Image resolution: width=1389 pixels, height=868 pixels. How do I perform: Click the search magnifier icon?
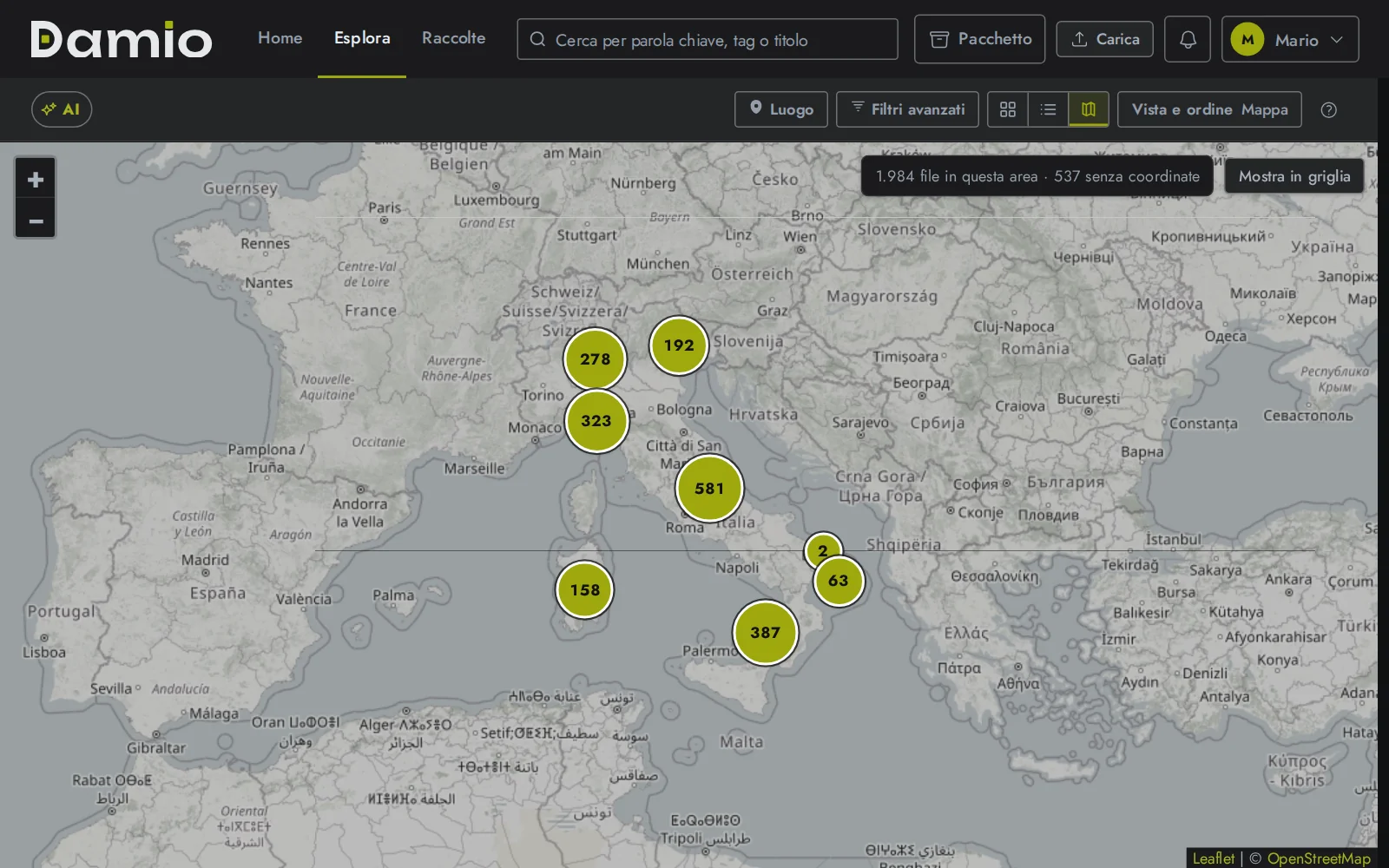[x=537, y=39]
